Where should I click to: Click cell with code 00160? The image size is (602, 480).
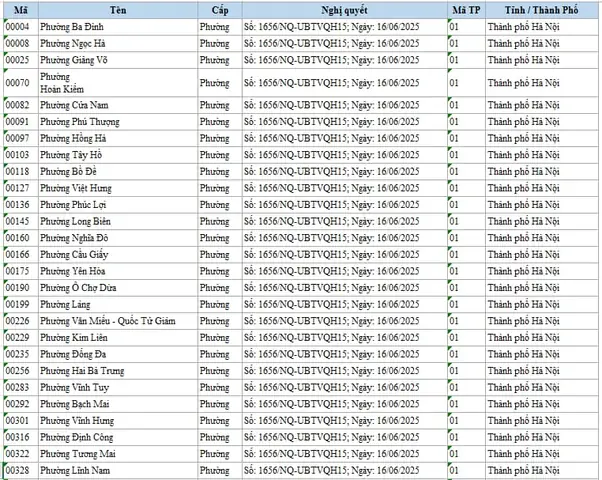coord(21,238)
